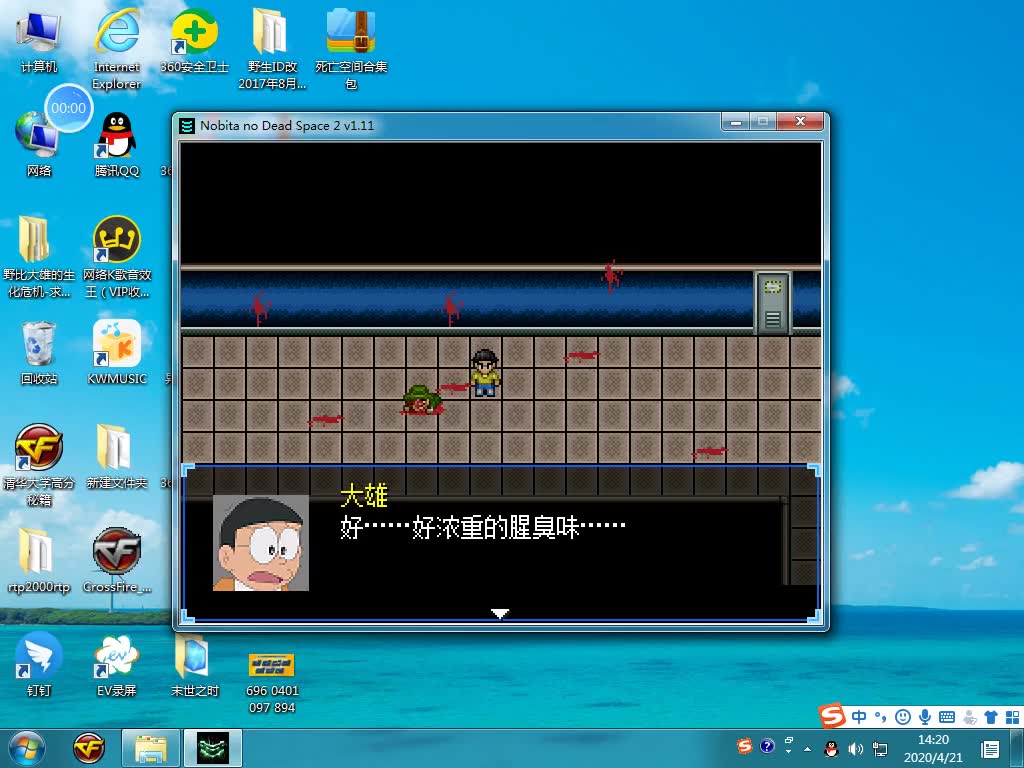Open the blue help question-mark tray icon
This screenshot has width=1024, height=768.
[767, 745]
